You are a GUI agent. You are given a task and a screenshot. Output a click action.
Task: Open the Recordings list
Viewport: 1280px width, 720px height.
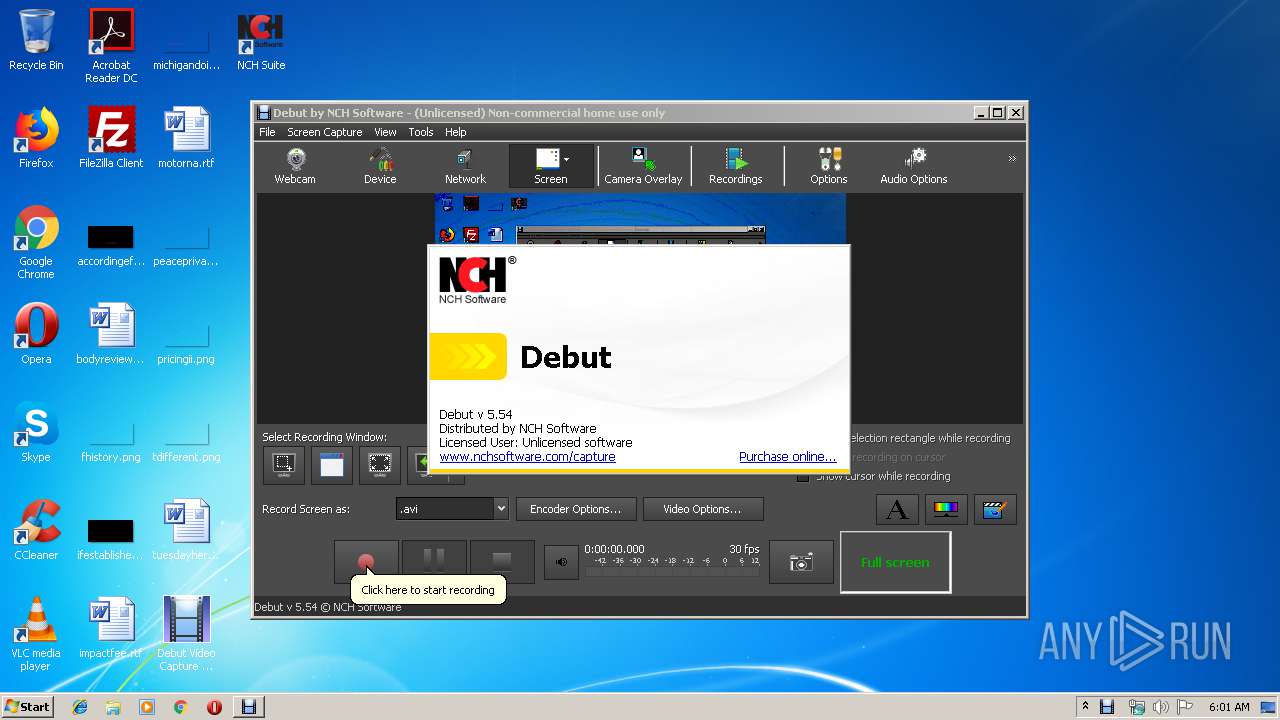[x=736, y=167]
